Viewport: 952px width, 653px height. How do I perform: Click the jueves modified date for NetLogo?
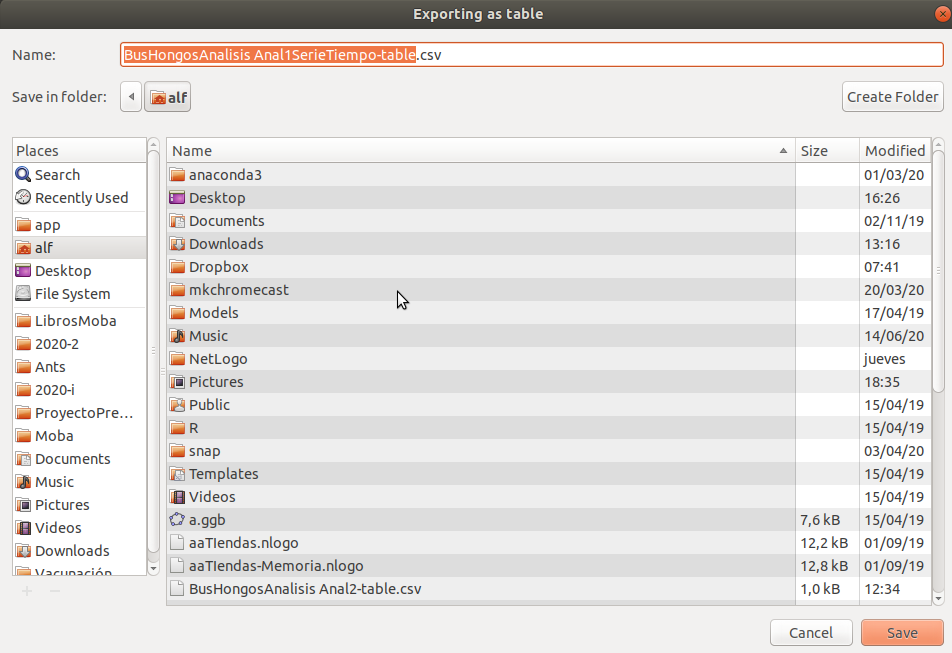[x=884, y=359]
